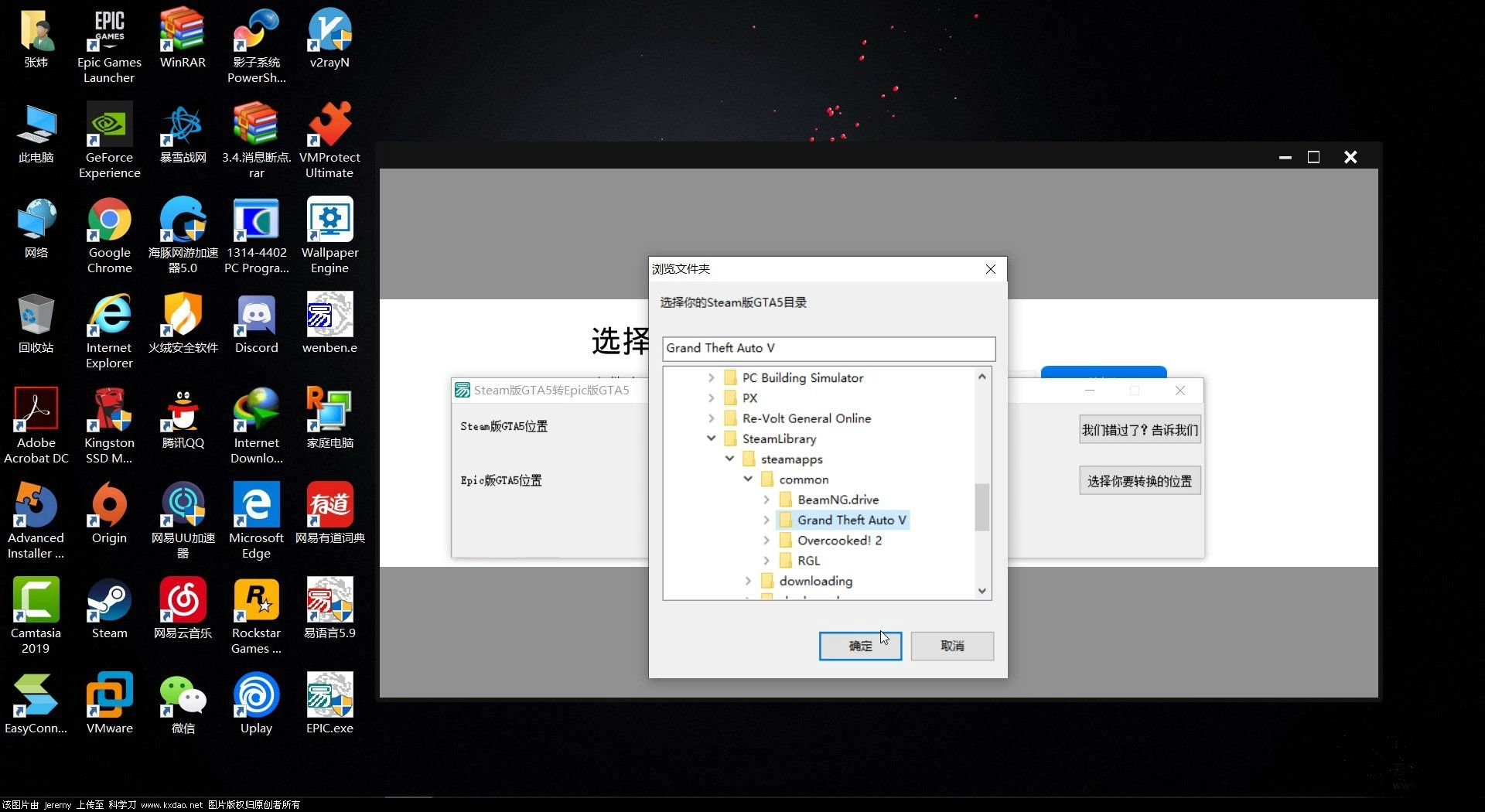Expand the PX folder node
1485x812 pixels.
point(711,397)
